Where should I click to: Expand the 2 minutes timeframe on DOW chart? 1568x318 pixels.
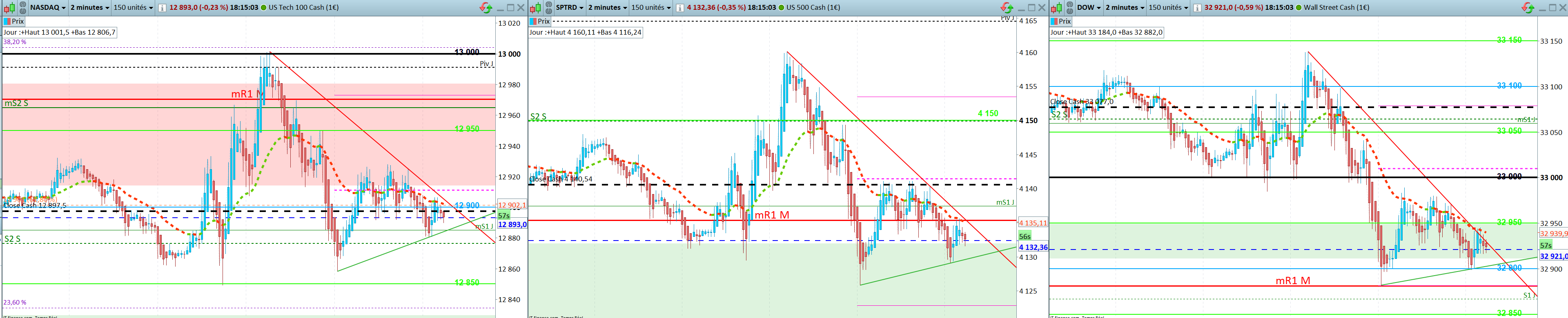1125,8
